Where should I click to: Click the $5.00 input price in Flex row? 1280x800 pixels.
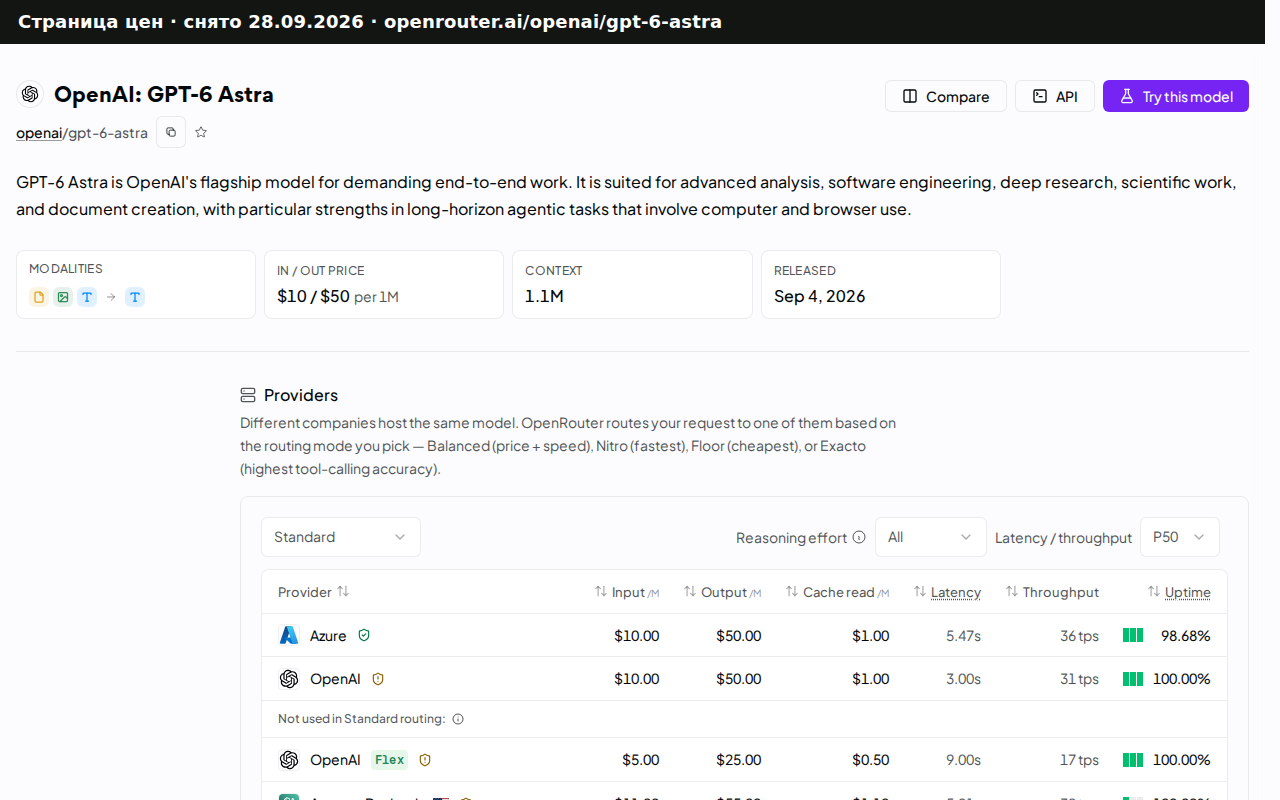click(641, 760)
